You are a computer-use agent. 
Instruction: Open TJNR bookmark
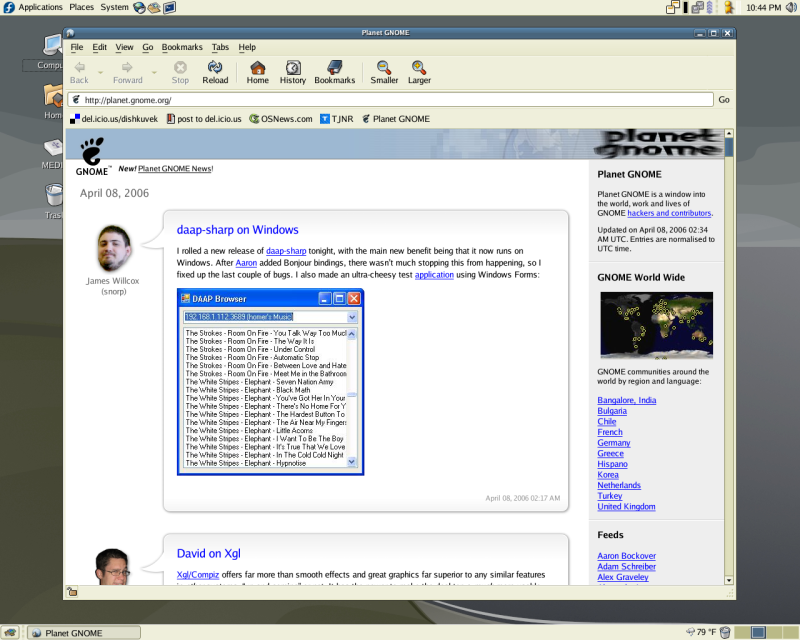click(x=337, y=119)
